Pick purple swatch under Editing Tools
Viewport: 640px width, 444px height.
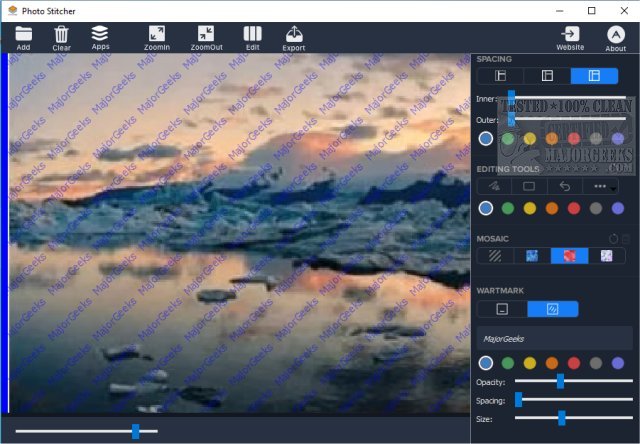(x=618, y=209)
